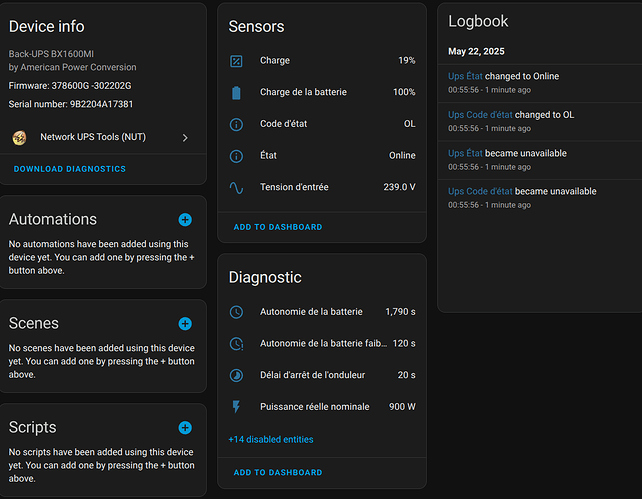Add Diagnostic card to dashboard
The height and width of the screenshot is (499, 642).
277,472
